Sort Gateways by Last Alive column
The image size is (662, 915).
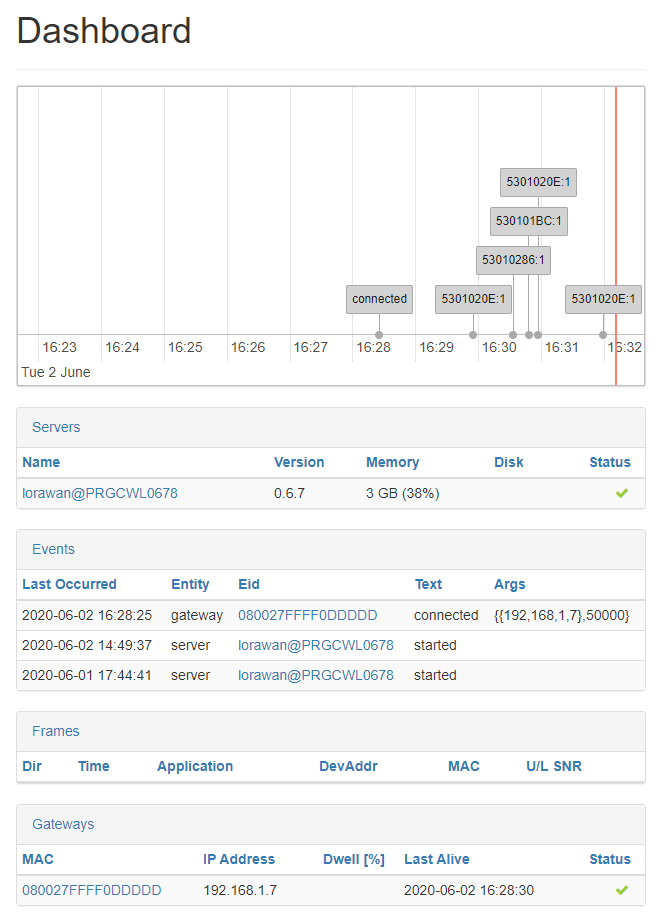[437, 860]
